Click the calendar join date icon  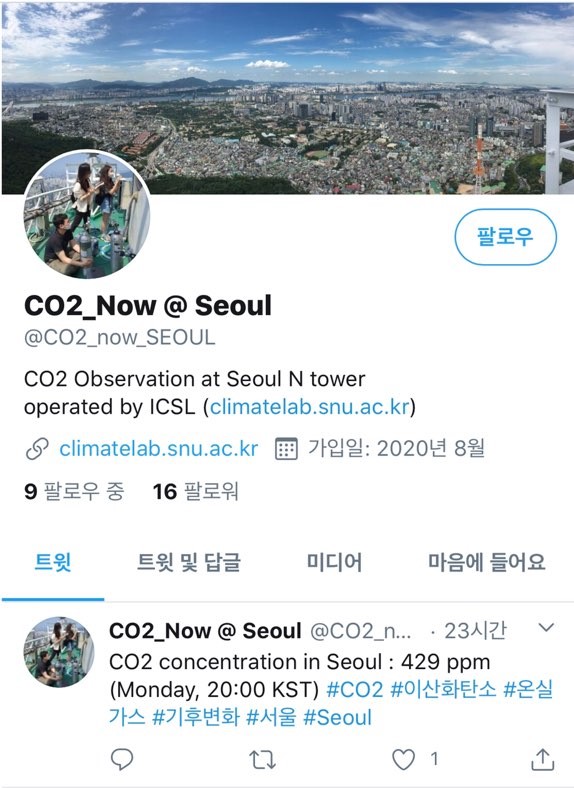(286, 449)
